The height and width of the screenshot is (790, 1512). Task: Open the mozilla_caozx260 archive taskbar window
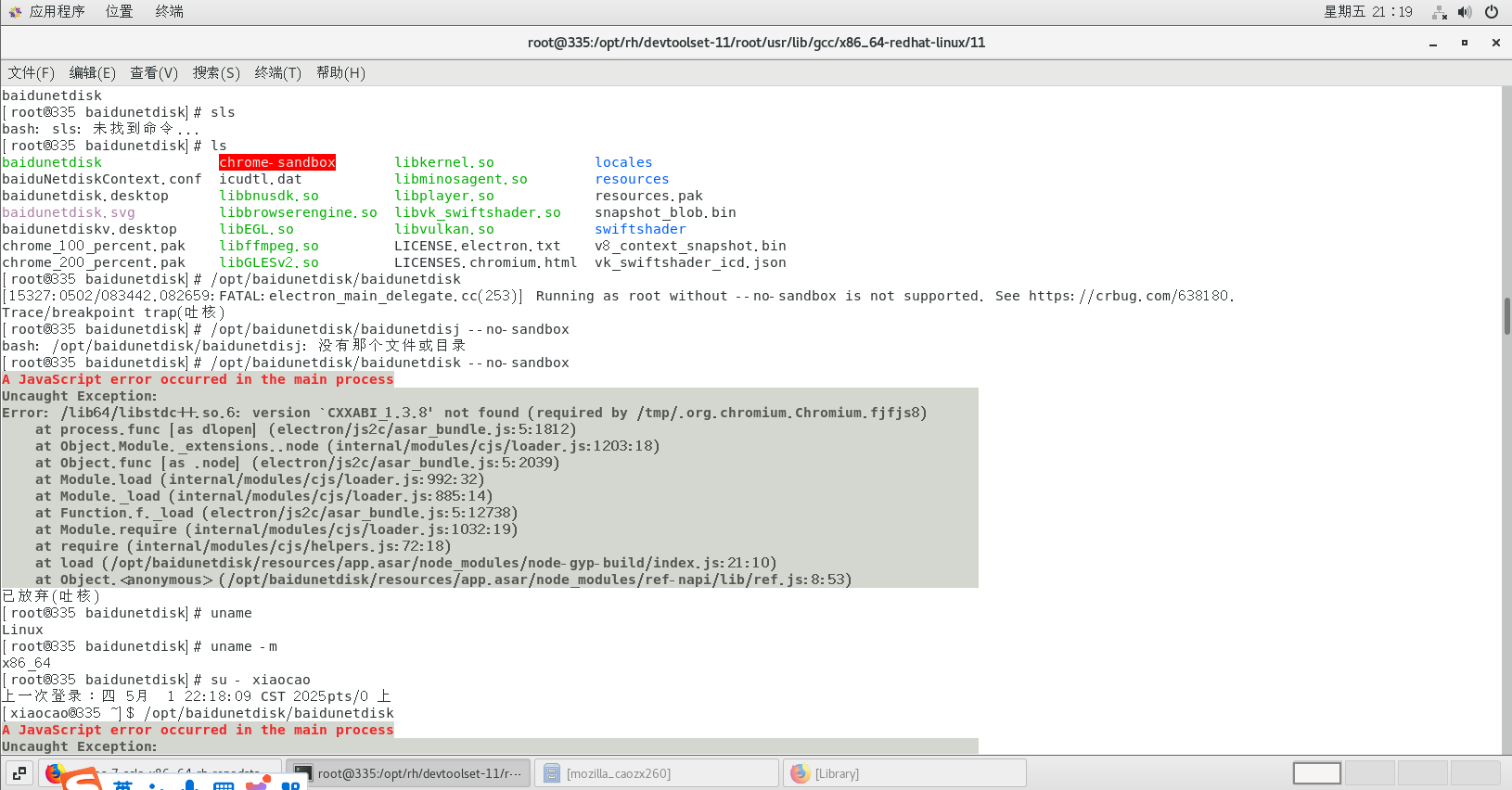coord(657,772)
